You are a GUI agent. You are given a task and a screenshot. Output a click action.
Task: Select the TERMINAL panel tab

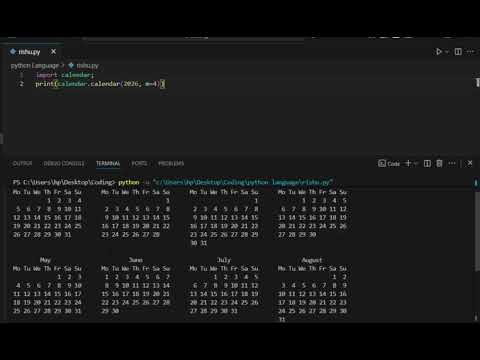click(x=108, y=163)
